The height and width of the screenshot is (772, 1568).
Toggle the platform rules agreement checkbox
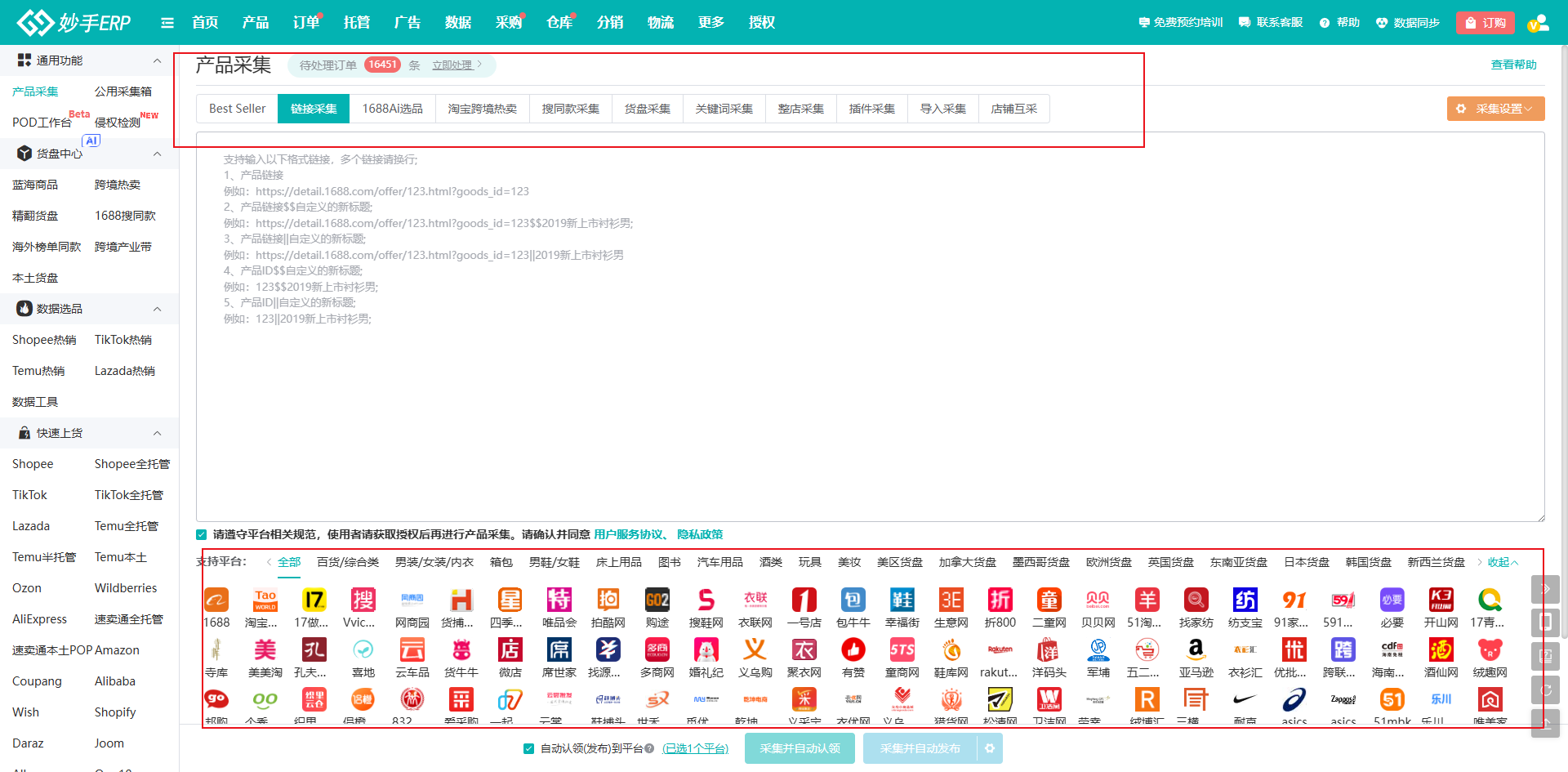click(202, 535)
